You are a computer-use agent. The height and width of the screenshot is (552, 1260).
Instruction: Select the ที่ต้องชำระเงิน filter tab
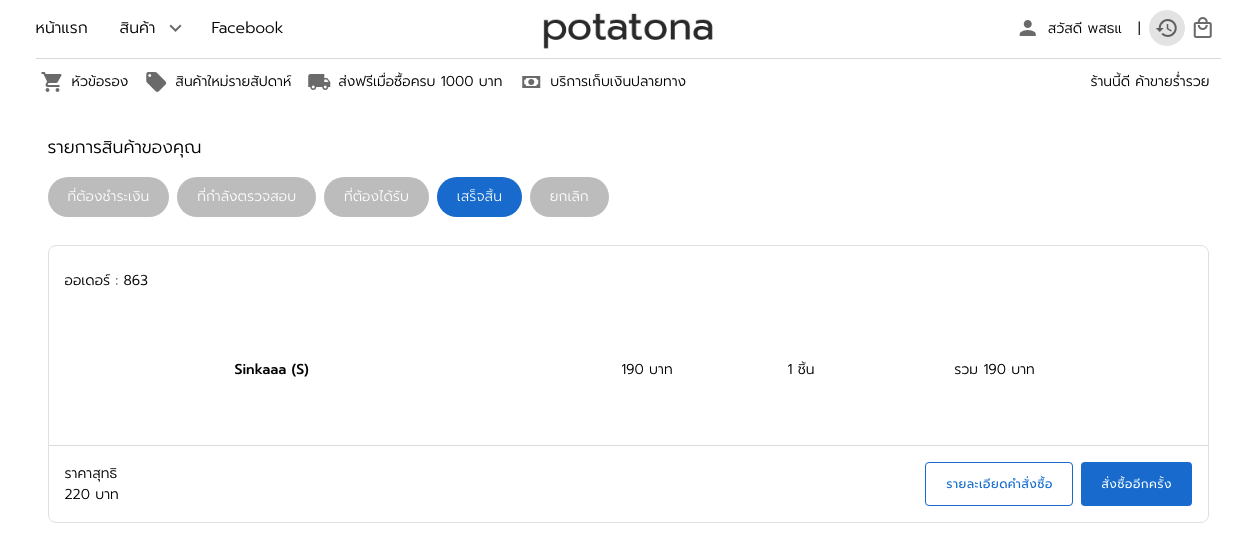pos(108,197)
